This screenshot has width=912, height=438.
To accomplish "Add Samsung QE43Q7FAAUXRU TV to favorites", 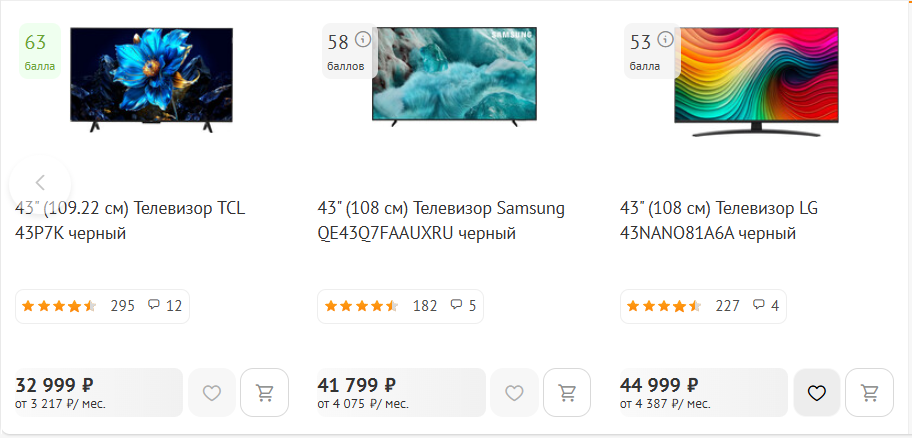I will [x=514, y=393].
